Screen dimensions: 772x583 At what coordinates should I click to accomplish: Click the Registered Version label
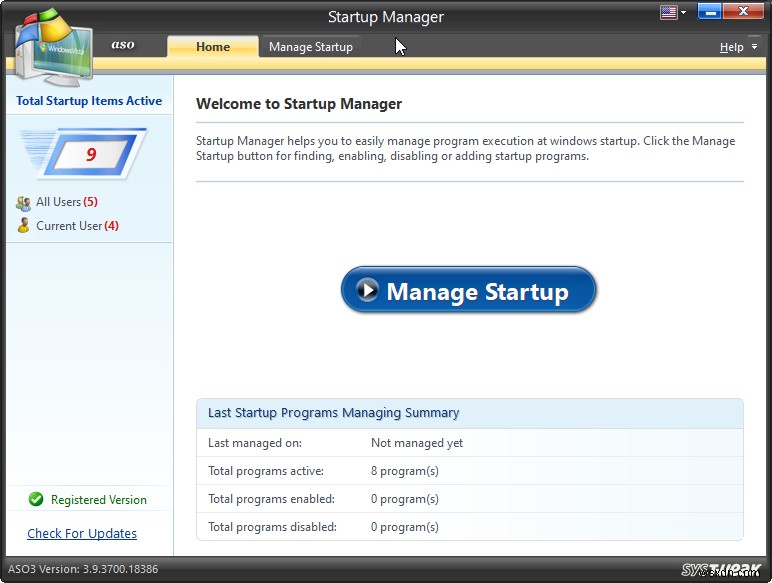click(x=98, y=500)
